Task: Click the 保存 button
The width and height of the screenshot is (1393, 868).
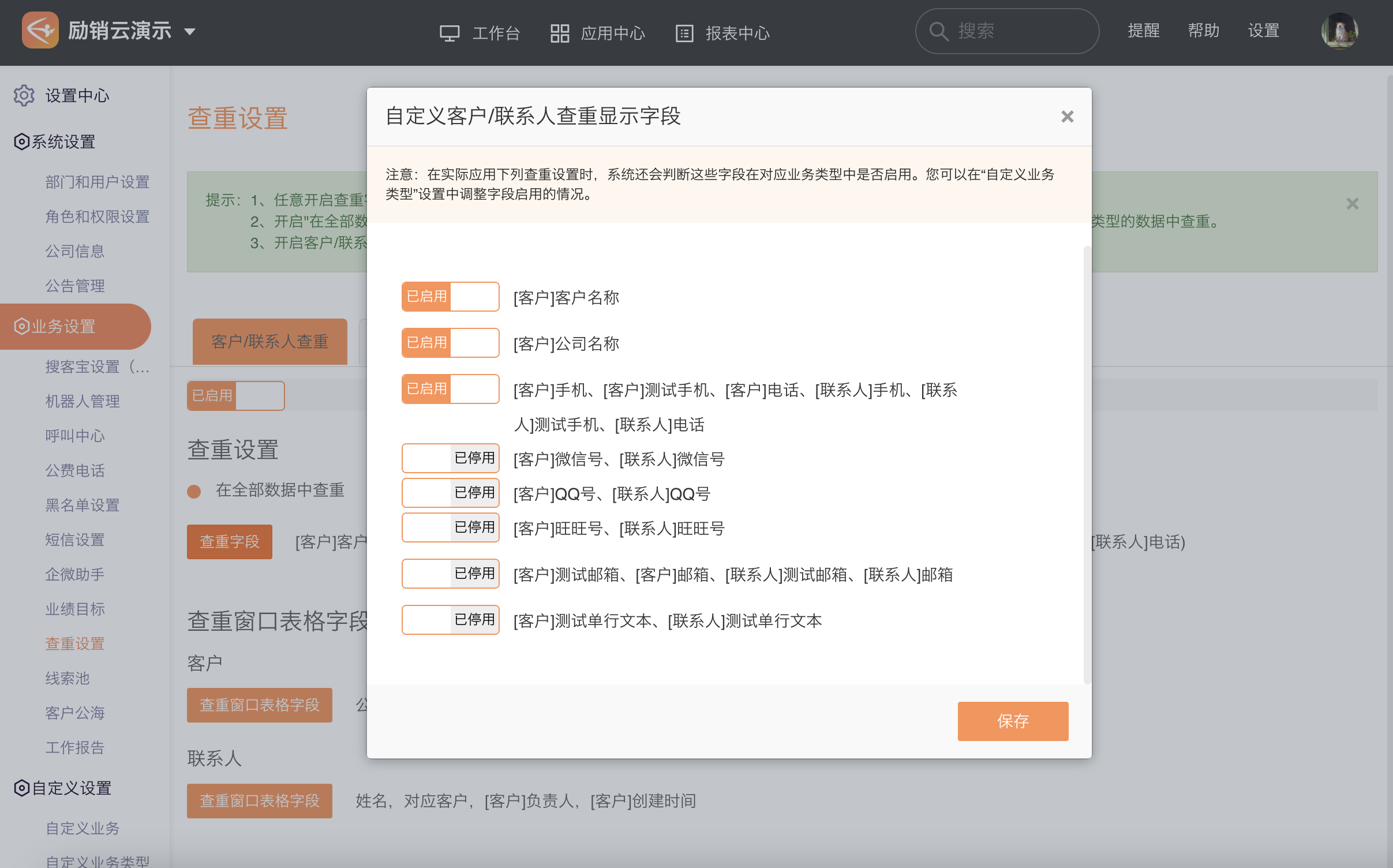Action: [x=1012, y=721]
